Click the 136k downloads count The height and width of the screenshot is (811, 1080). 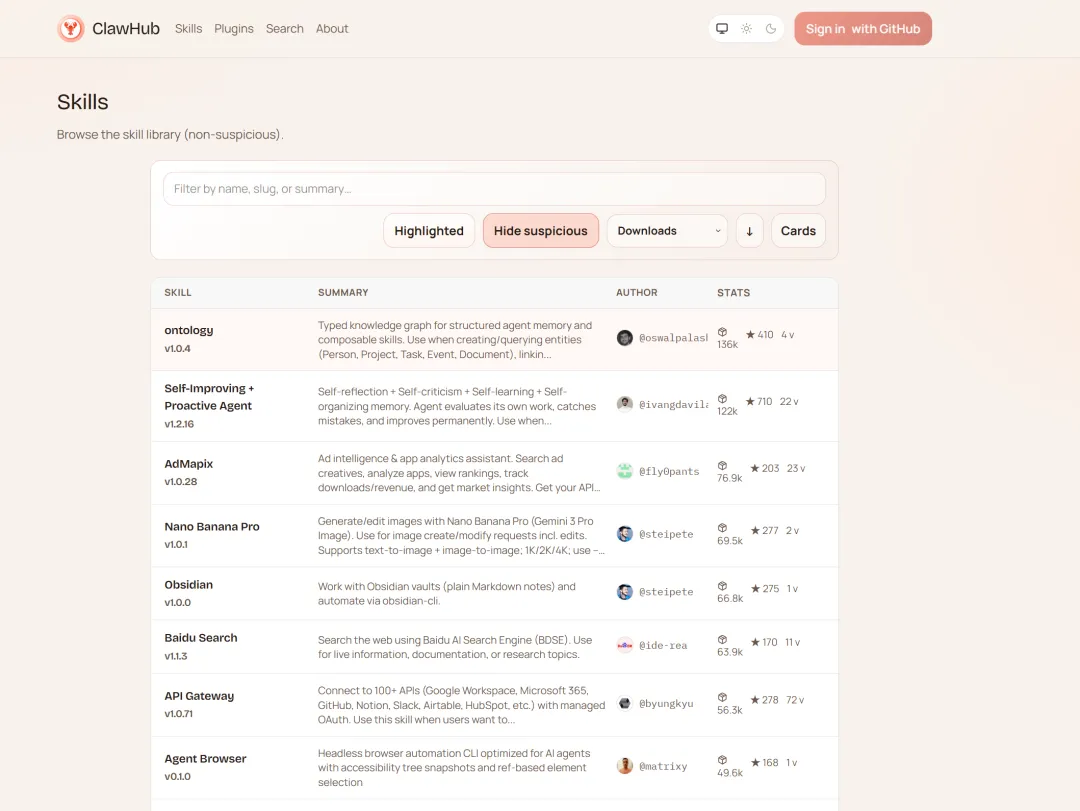[x=727, y=345]
